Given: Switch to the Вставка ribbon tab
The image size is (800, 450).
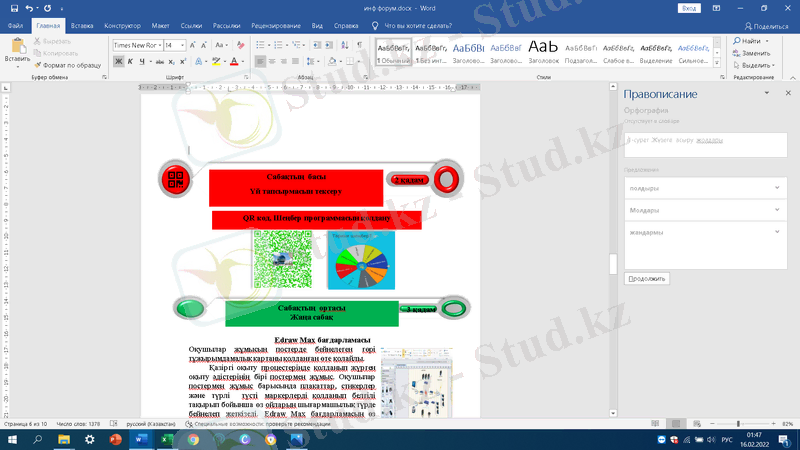Looking at the screenshot, I should click(84, 25).
